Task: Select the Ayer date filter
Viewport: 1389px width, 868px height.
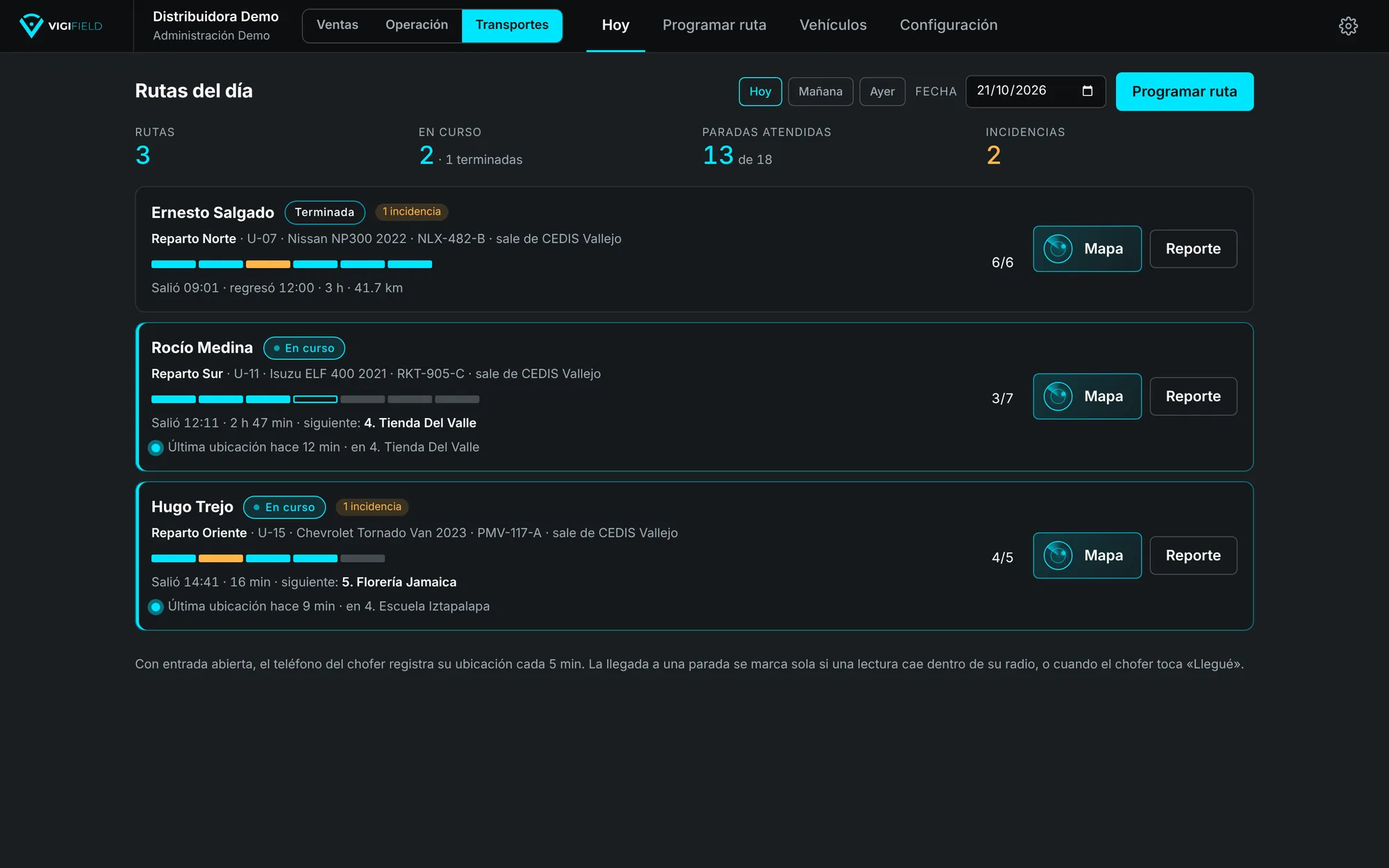Action: click(882, 92)
